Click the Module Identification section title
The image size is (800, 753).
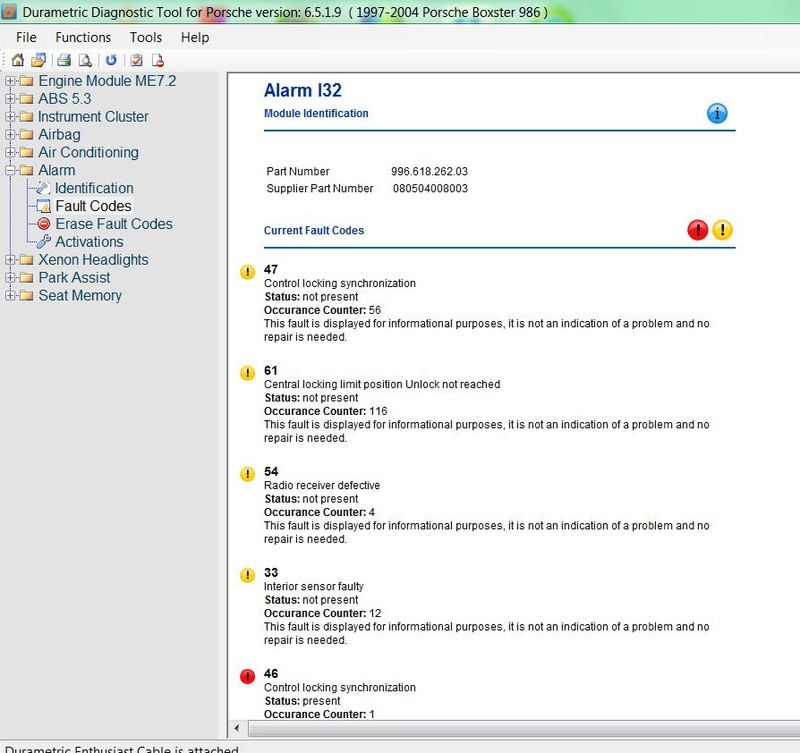pos(316,113)
